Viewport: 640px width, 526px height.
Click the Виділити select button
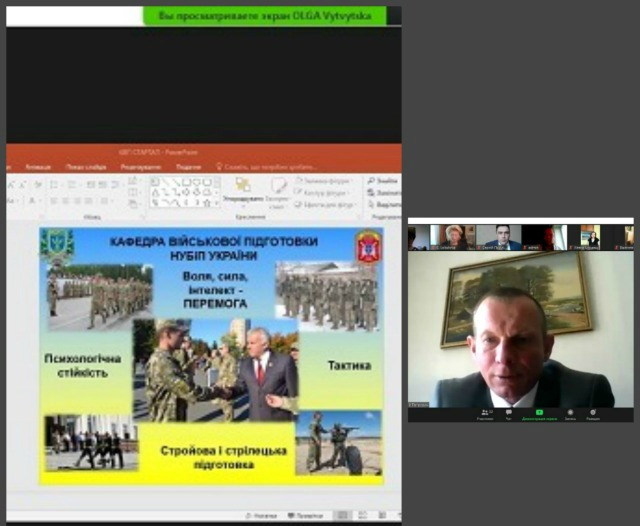pyautogui.click(x=384, y=204)
